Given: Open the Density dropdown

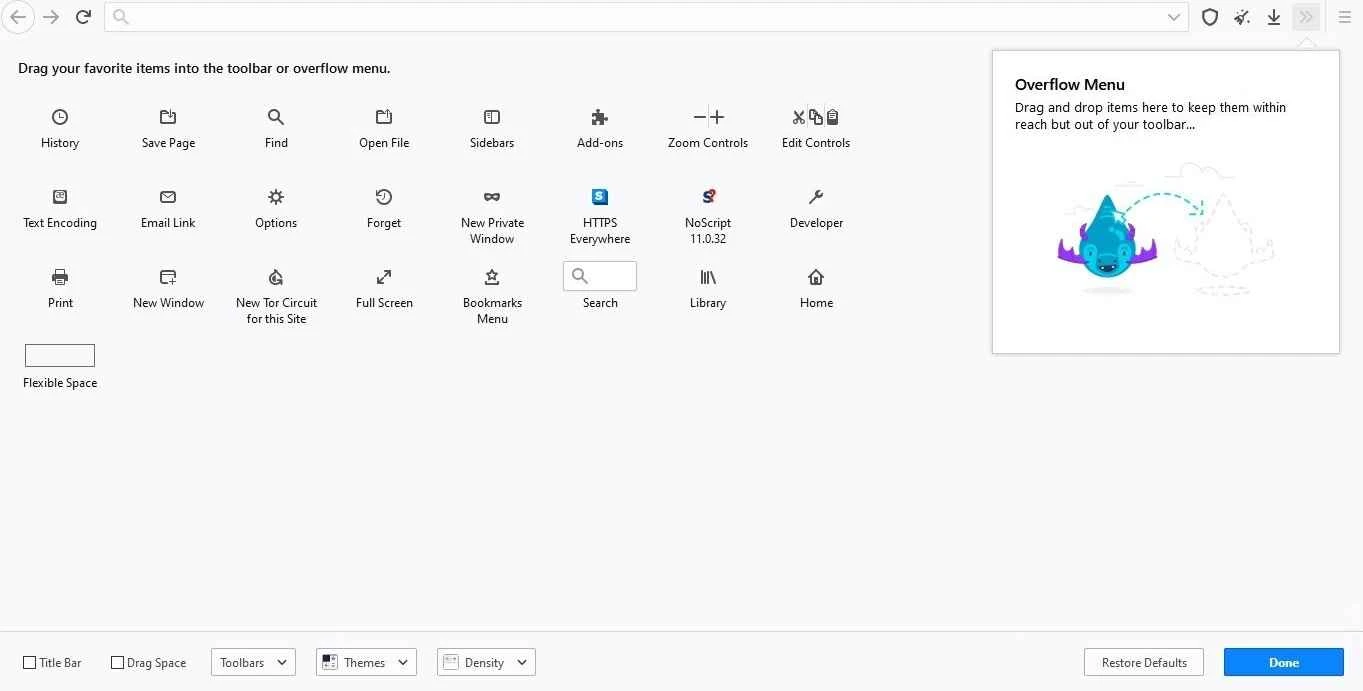Looking at the screenshot, I should 486,662.
